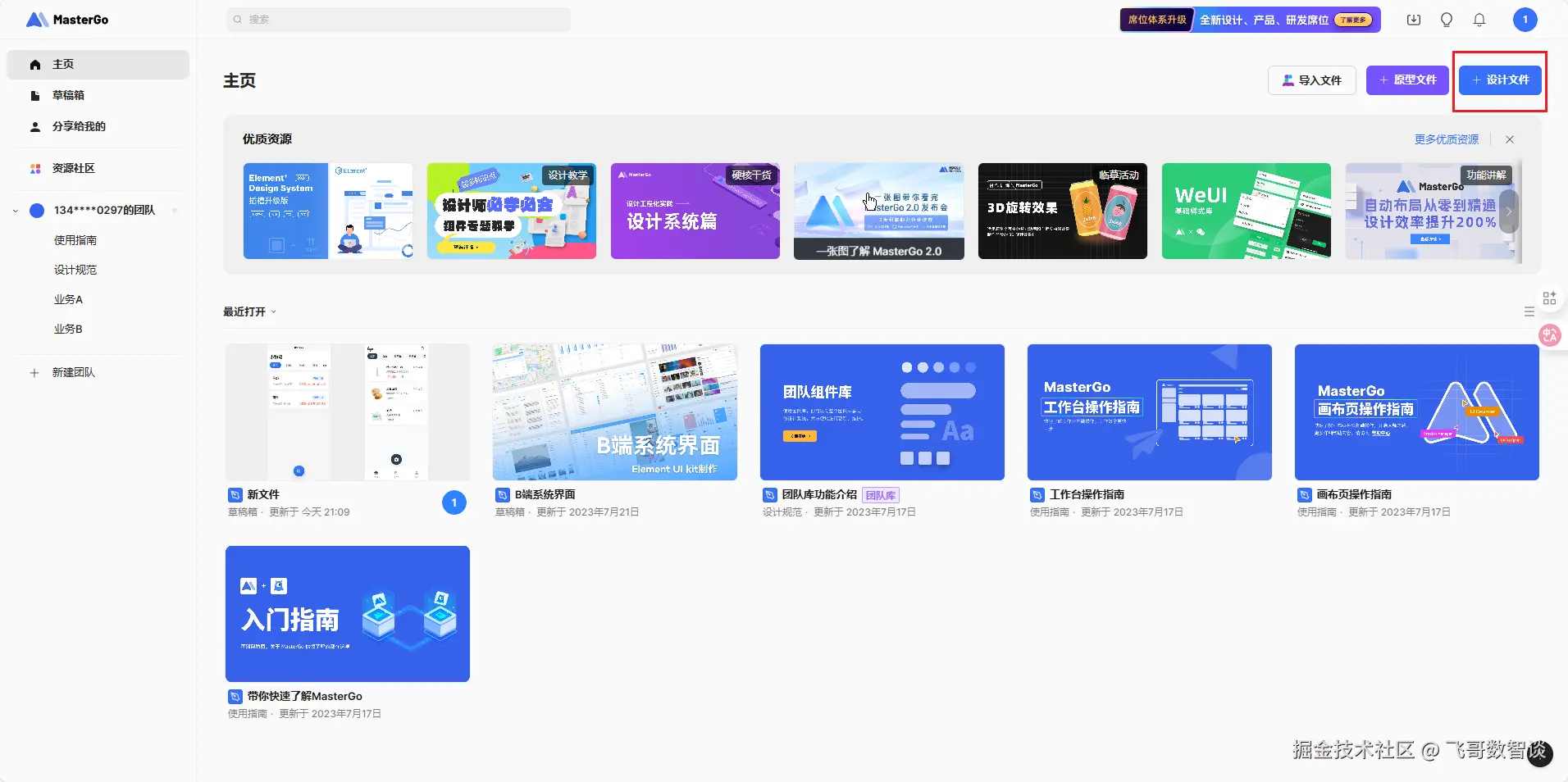This screenshot has width=1568, height=782.
Task: Click the 团队库 tag on 团队库功能介绍
Action: [881, 495]
